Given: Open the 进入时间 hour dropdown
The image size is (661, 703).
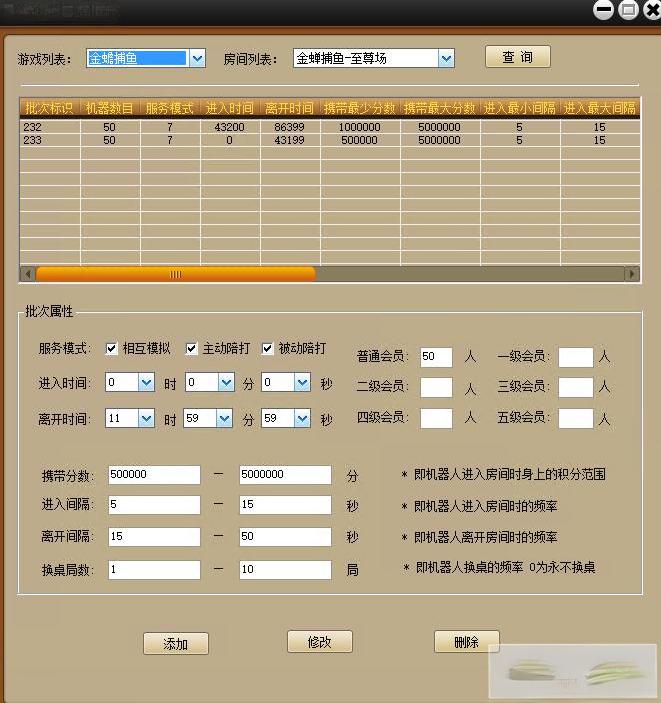Looking at the screenshot, I should (x=146, y=383).
